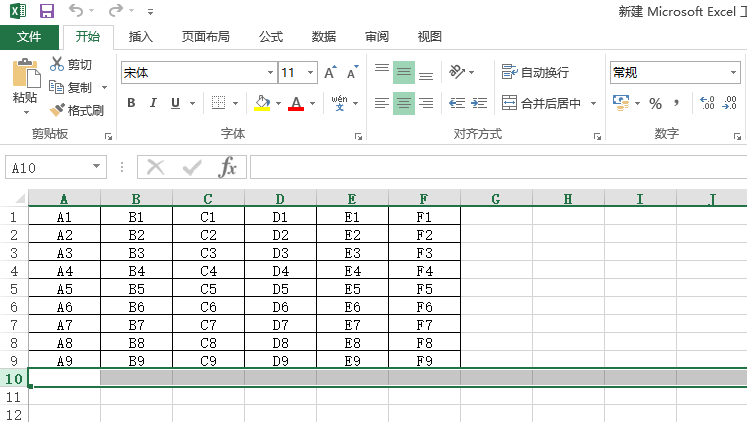Click the Format Painter (格式刷) brush icon

(x=58, y=110)
